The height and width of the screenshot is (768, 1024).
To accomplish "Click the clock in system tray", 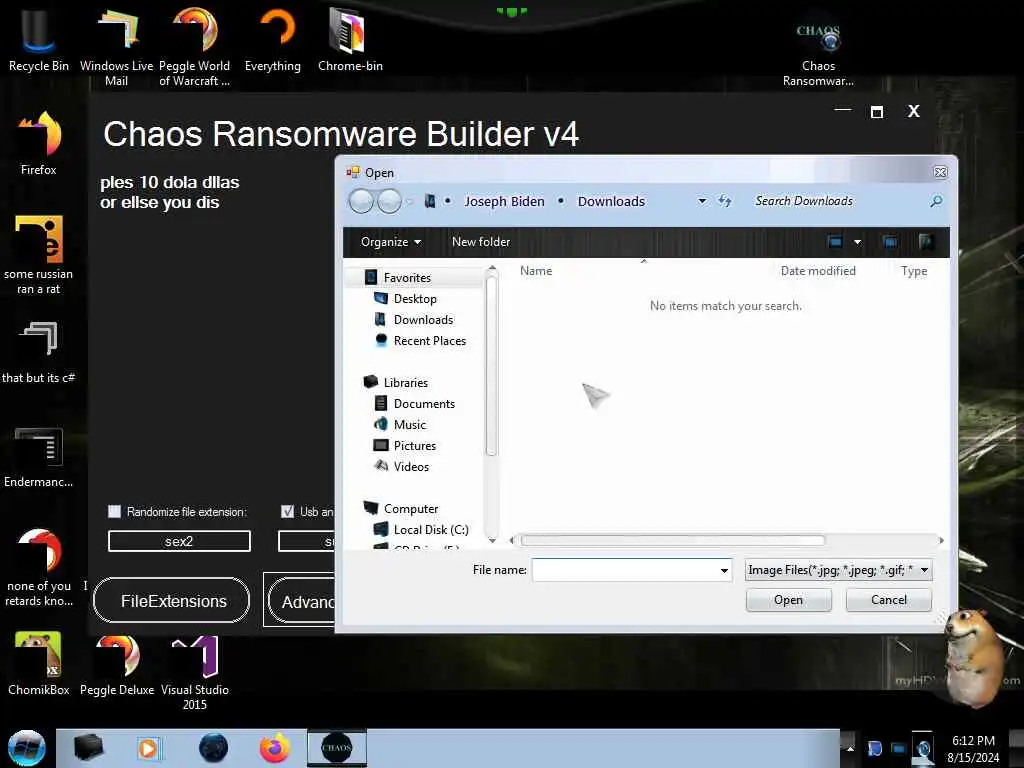I will 973,749.
